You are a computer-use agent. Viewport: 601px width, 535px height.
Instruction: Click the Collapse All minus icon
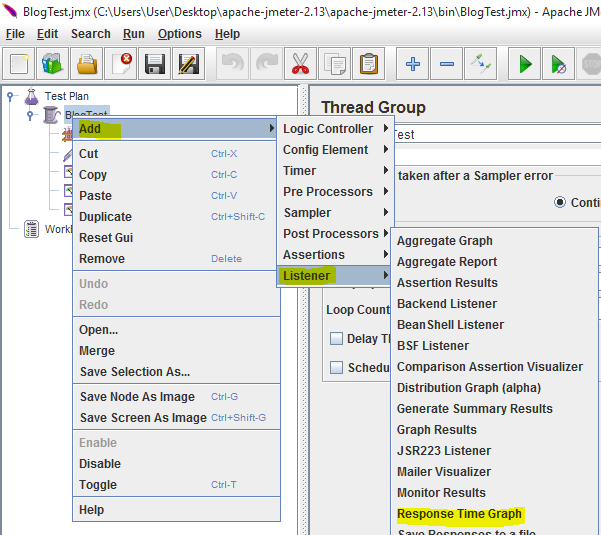point(447,64)
